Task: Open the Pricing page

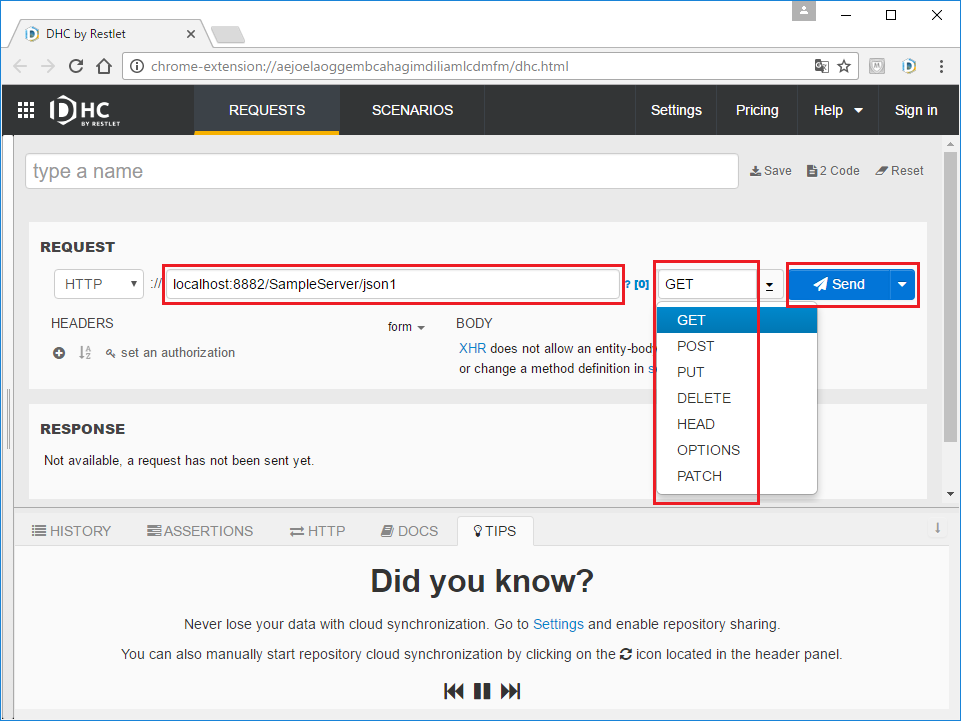Action: click(x=757, y=110)
